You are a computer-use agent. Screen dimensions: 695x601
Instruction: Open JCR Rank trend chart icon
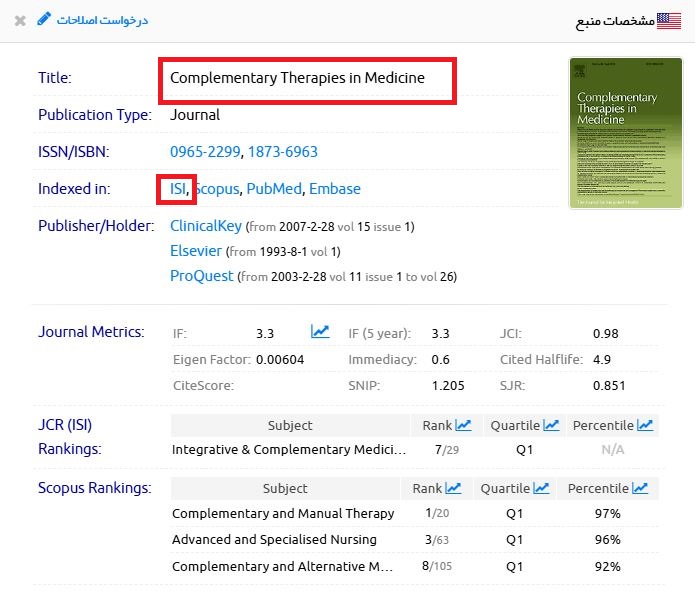[x=463, y=425]
